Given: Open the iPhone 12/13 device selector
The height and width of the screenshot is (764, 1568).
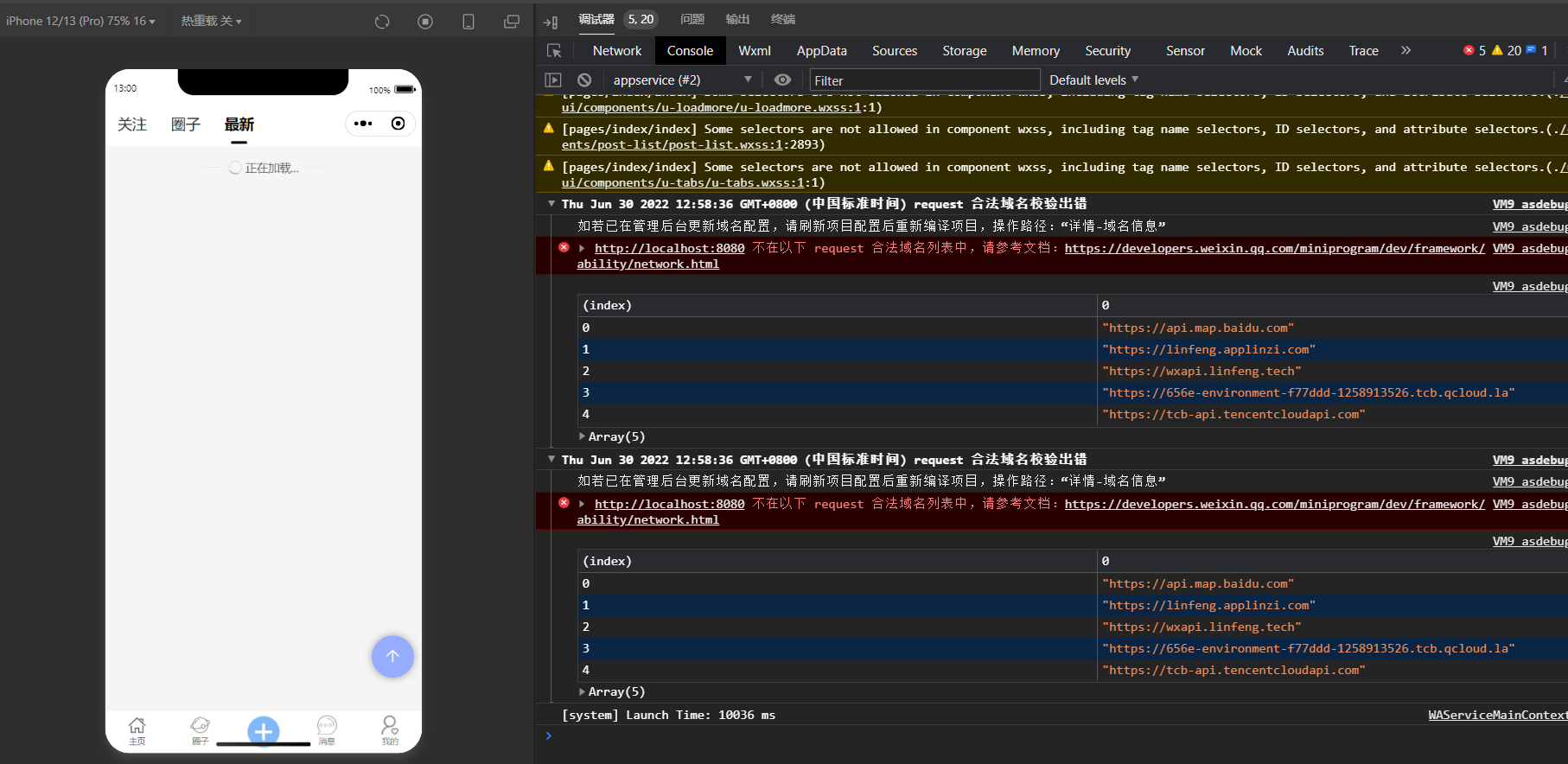Looking at the screenshot, I should [x=80, y=21].
